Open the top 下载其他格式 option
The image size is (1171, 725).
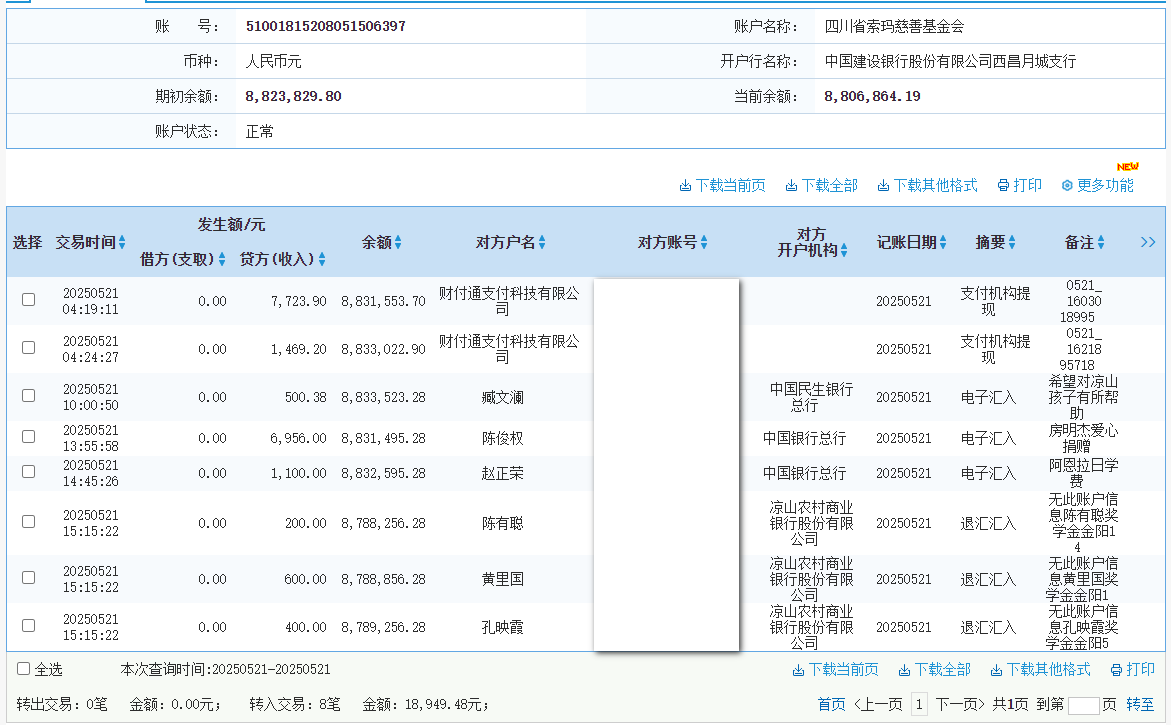tap(927, 185)
